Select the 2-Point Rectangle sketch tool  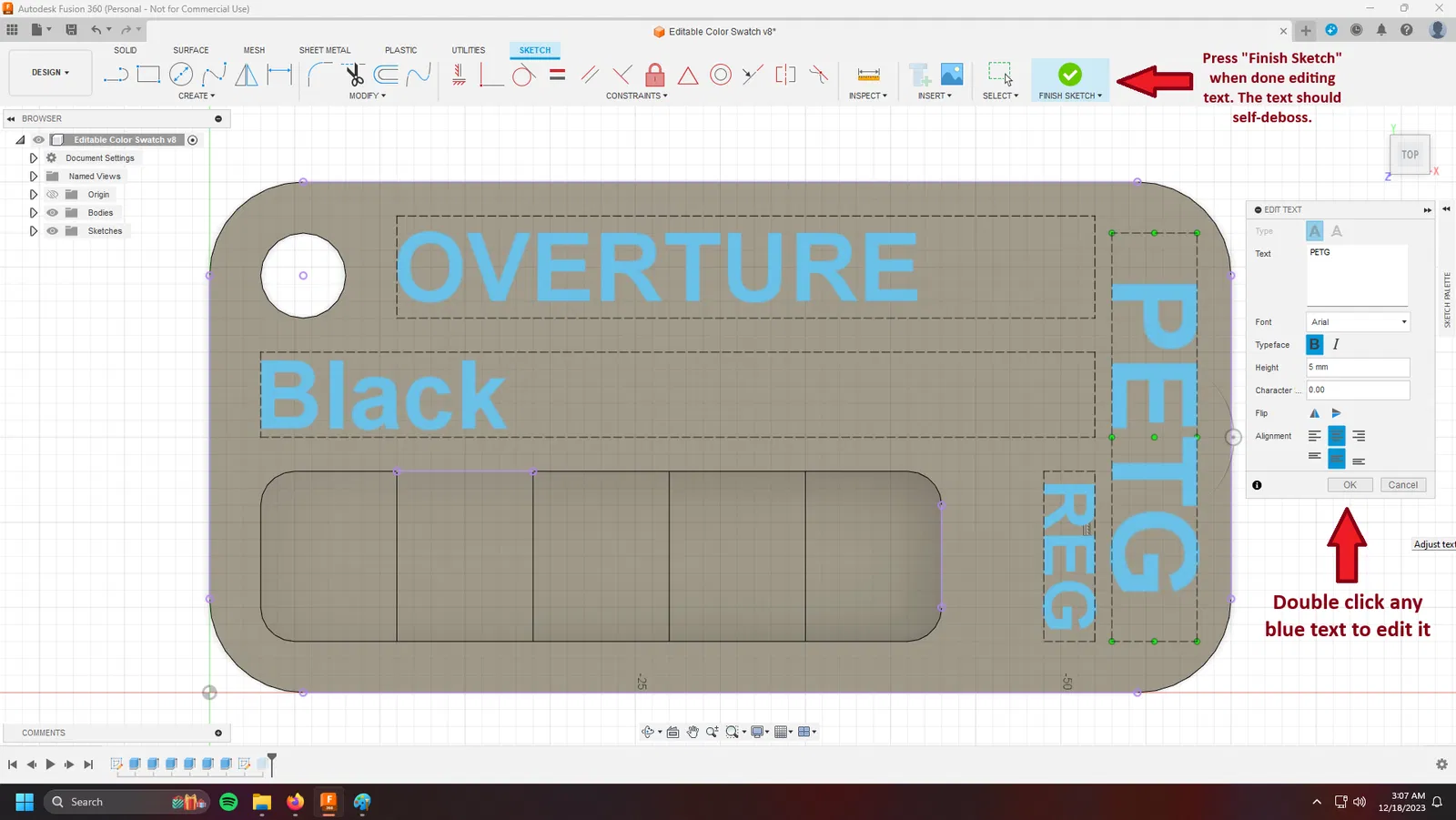click(148, 74)
